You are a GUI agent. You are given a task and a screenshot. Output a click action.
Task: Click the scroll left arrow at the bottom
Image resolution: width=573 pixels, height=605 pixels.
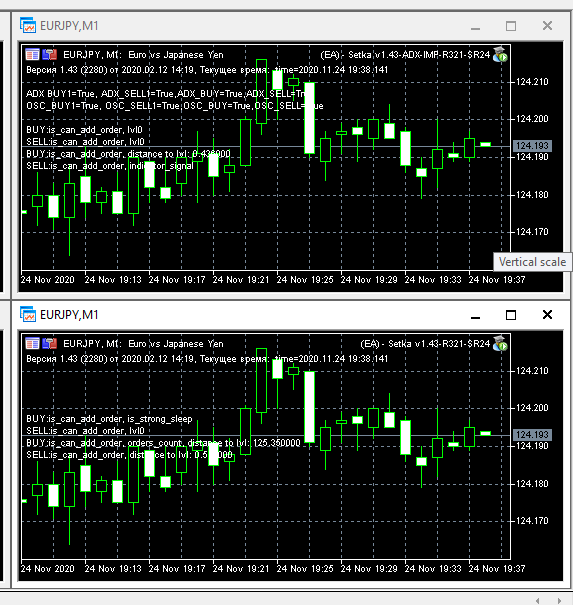pyautogui.click(x=538, y=600)
